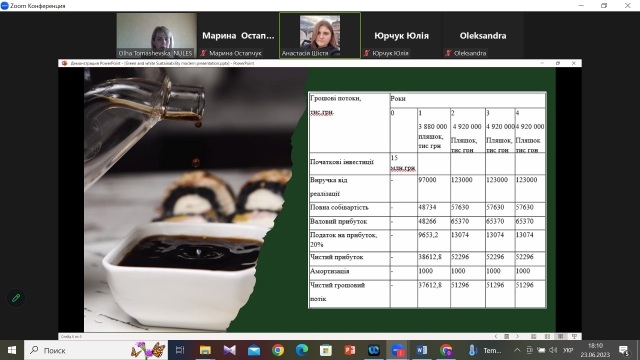Select Юрчук Юлія participant tile
Viewport: 640px width, 360px height.
(401, 35)
